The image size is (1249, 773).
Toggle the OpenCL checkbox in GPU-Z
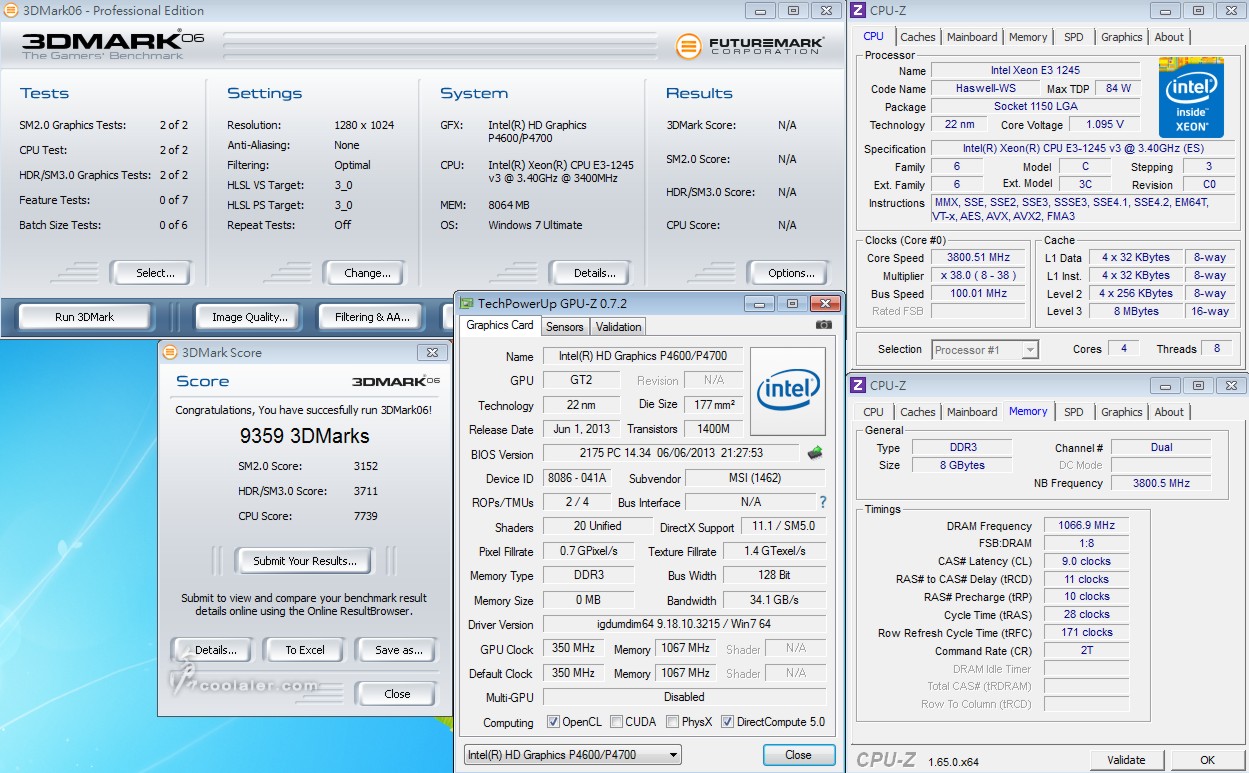pos(554,722)
